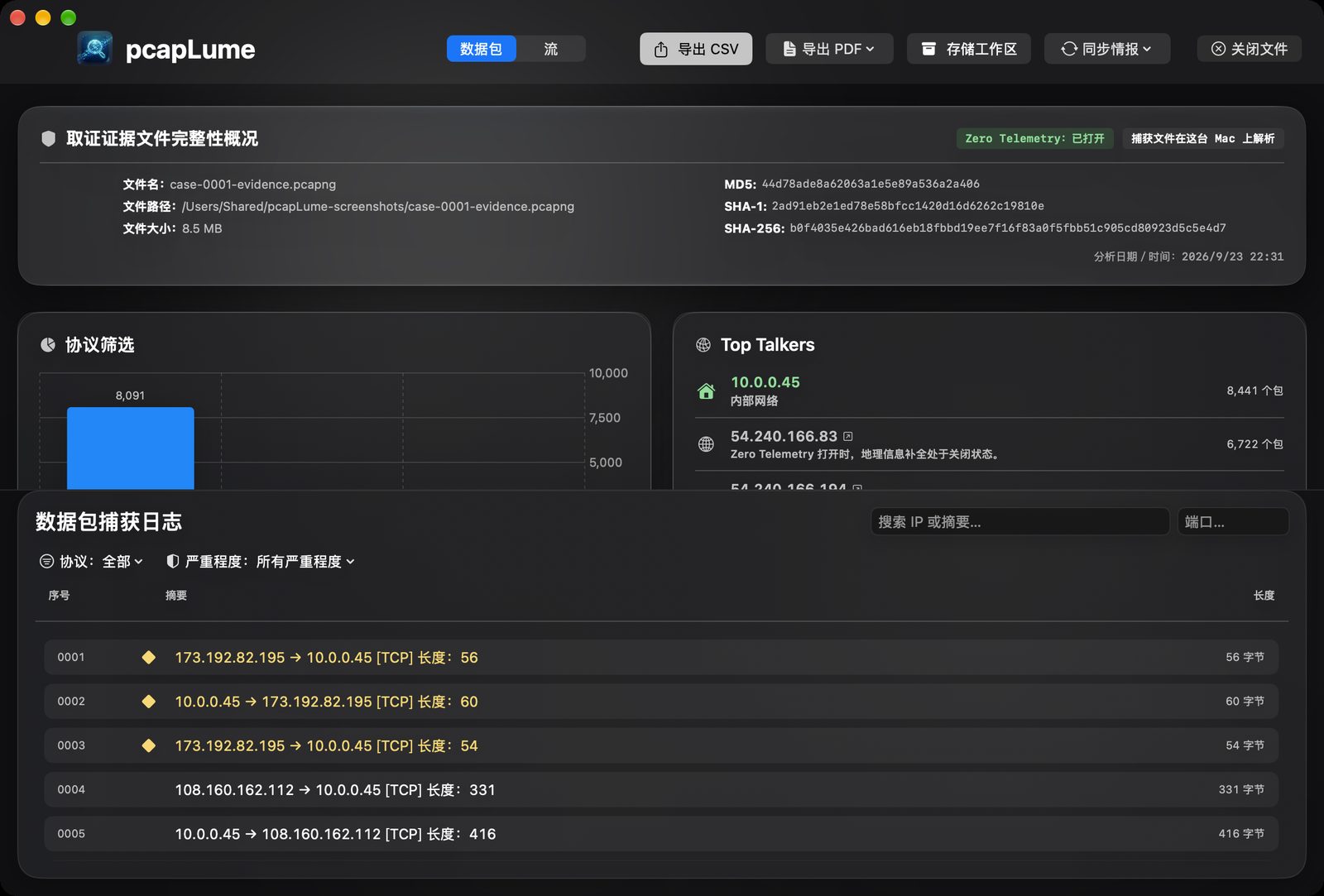
Task: Select packet row 0005 to 108.160.162.112
Action: tap(661, 834)
